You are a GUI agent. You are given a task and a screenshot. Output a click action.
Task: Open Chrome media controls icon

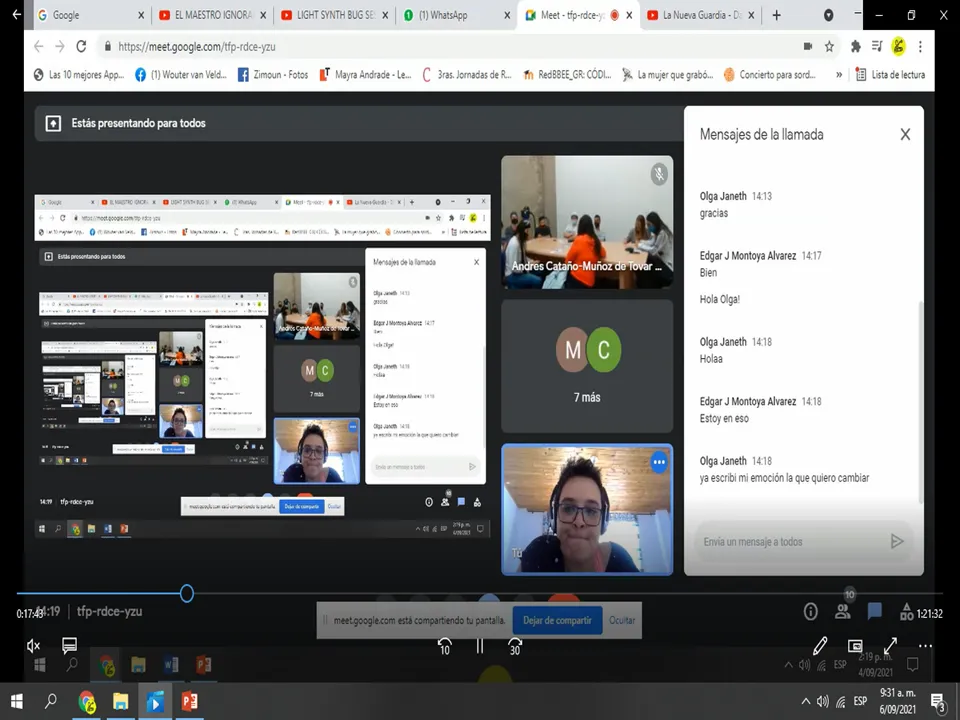877,47
